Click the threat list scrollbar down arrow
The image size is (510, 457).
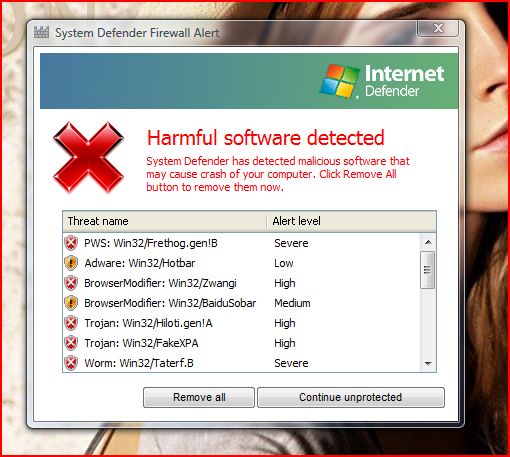coord(428,363)
